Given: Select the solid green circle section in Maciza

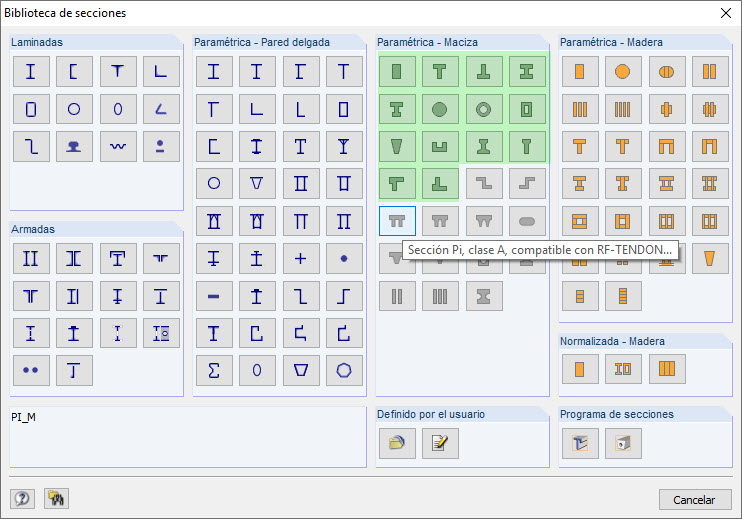Looking at the screenshot, I should click(441, 109).
